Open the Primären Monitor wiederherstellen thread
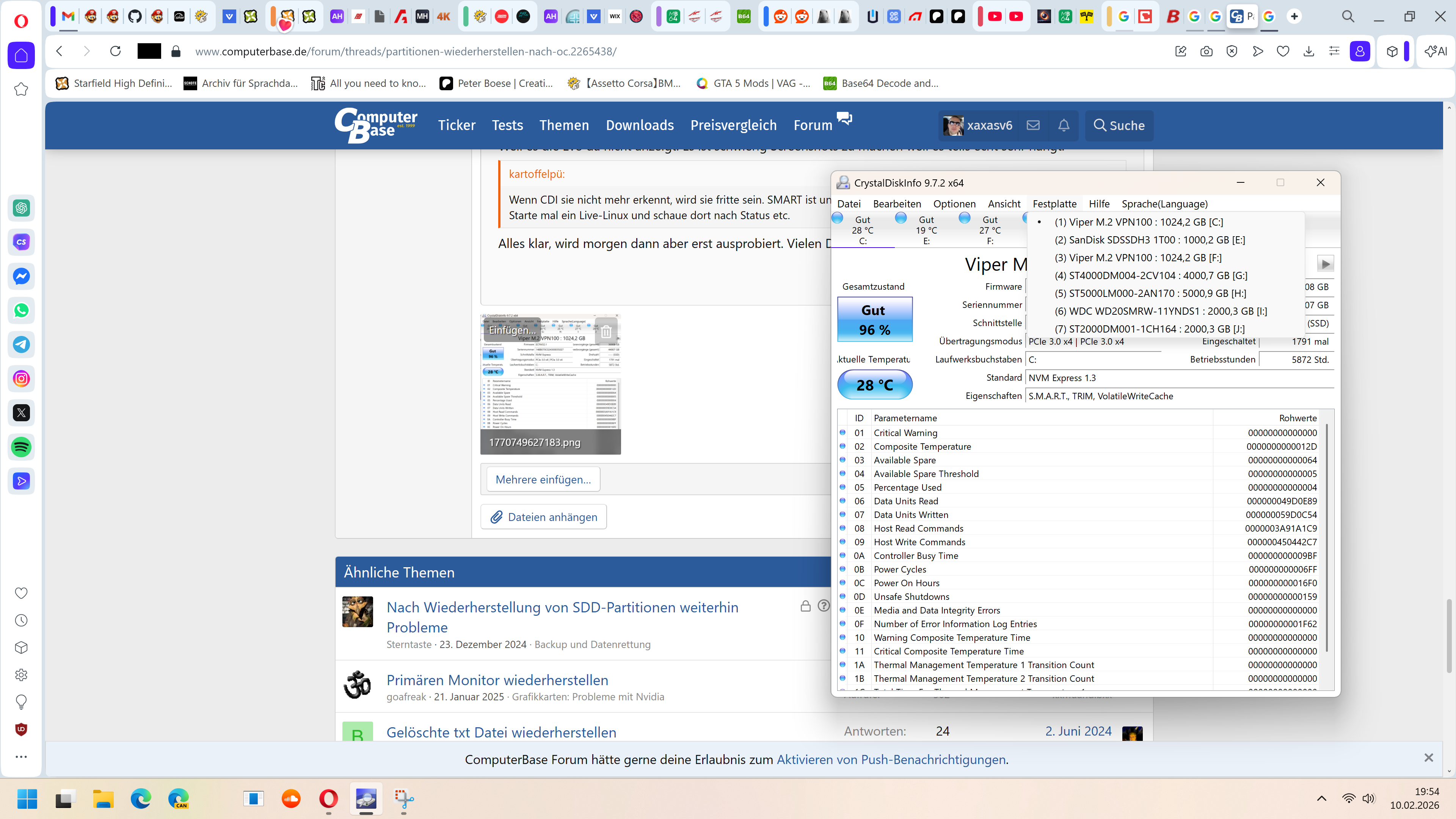Image resolution: width=1456 pixels, height=819 pixels. click(x=497, y=680)
